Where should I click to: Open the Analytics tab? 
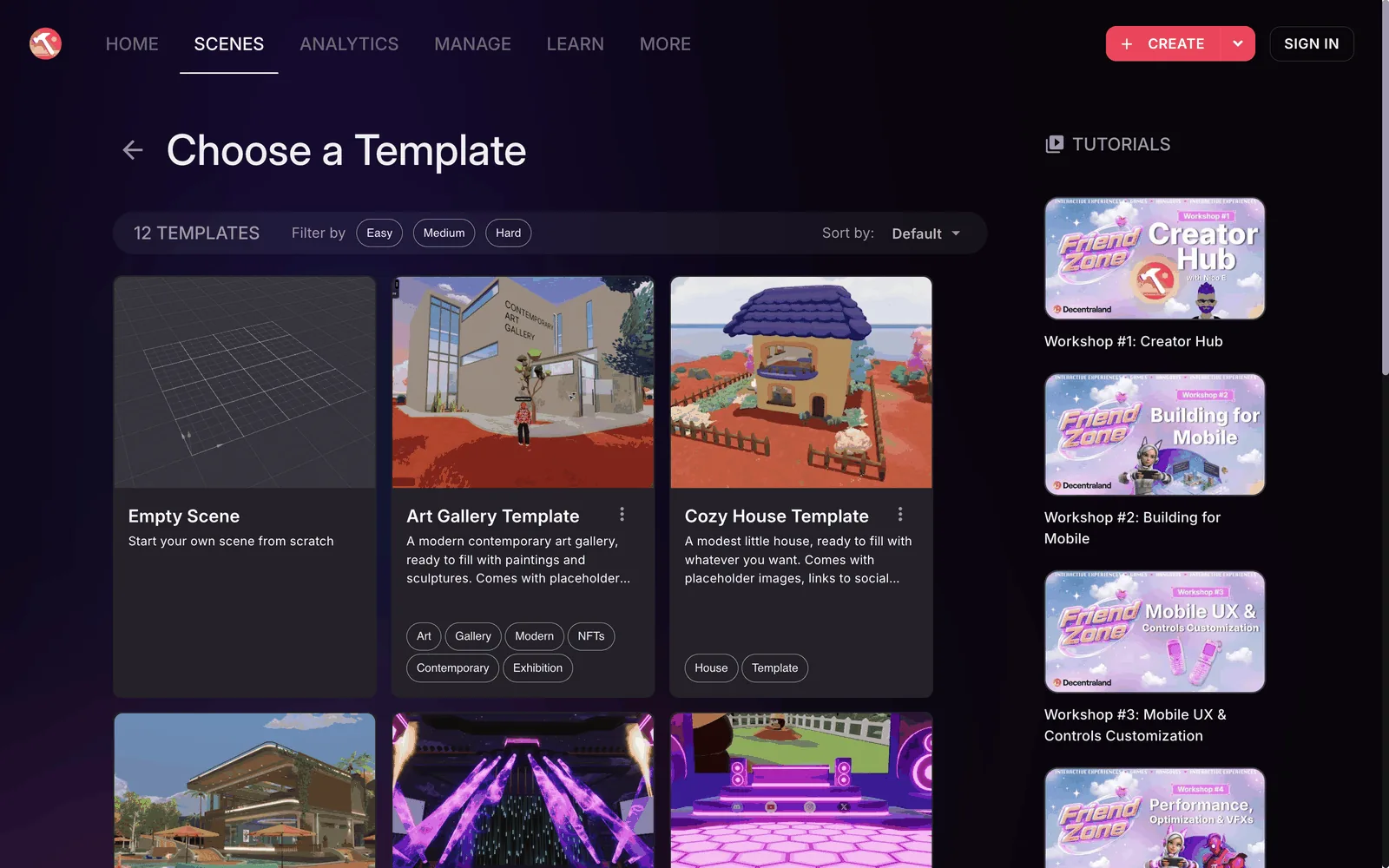[x=349, y=44]
